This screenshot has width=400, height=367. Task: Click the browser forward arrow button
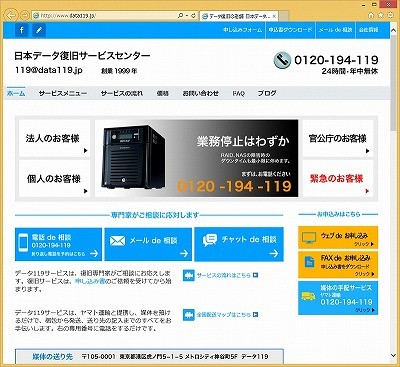24,15
